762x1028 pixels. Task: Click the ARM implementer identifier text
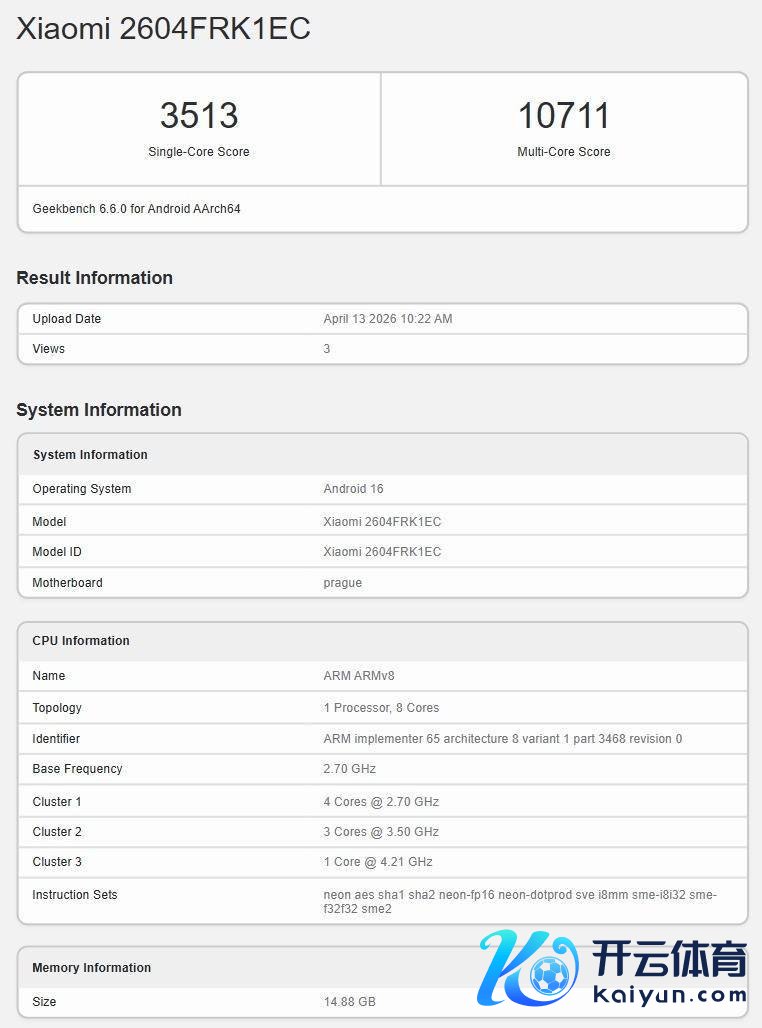pyautogui.click(x=502, y=739)
